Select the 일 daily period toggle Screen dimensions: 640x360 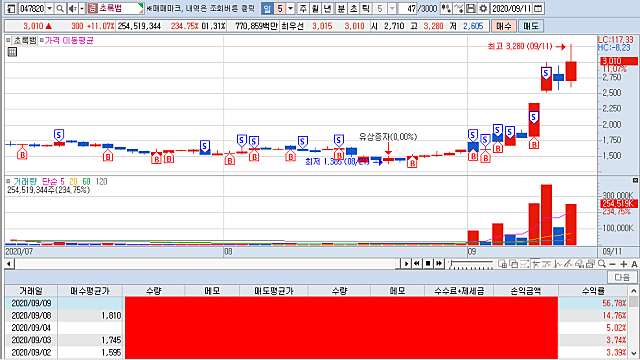(267, 8)
